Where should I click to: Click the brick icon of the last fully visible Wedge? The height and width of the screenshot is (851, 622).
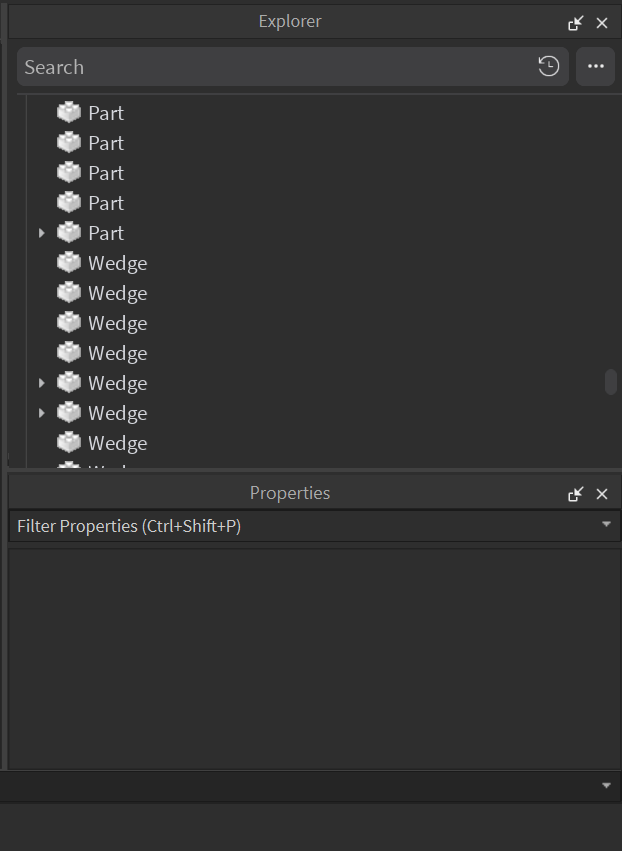tap(69, 443)
